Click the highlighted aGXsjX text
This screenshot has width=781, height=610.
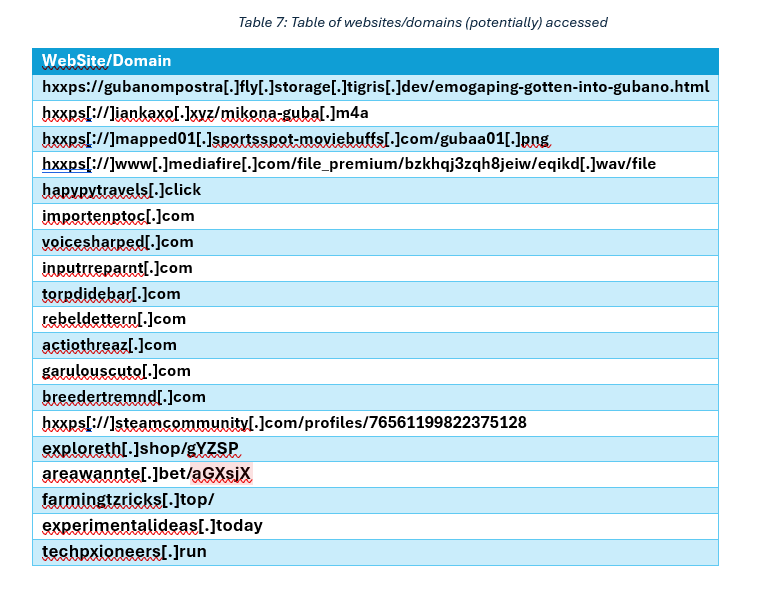pyautogui.click(x=221, y=474)
